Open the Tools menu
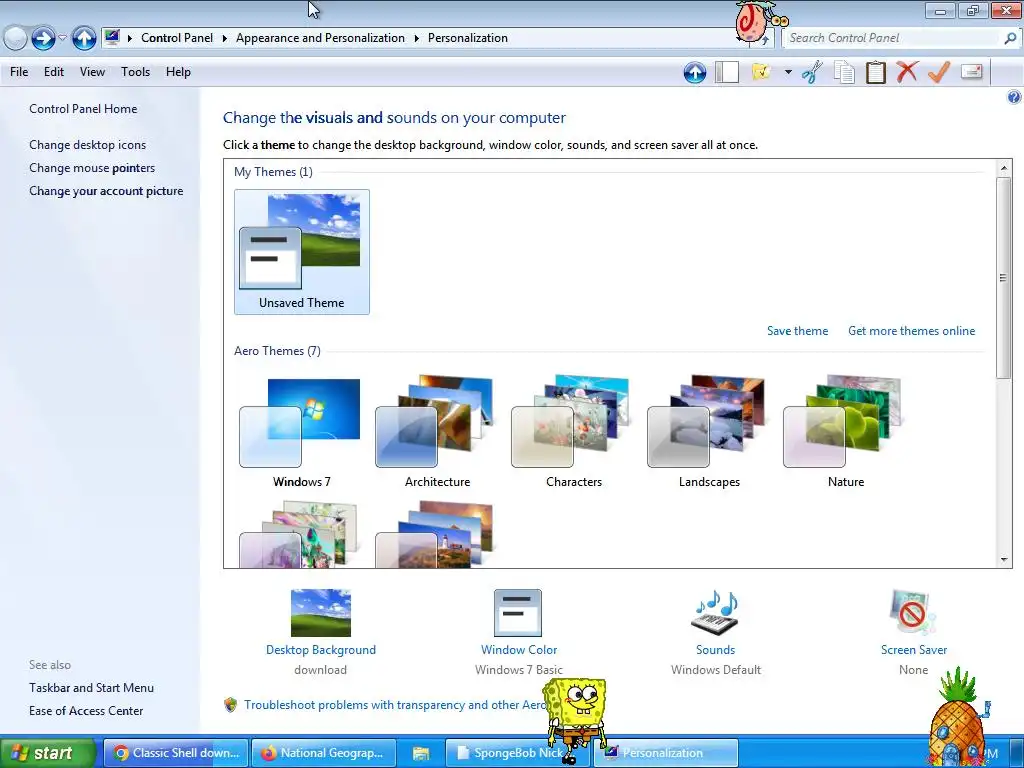Image resolution: width=1024 pixels, height=768 pixels. point(135,72)
